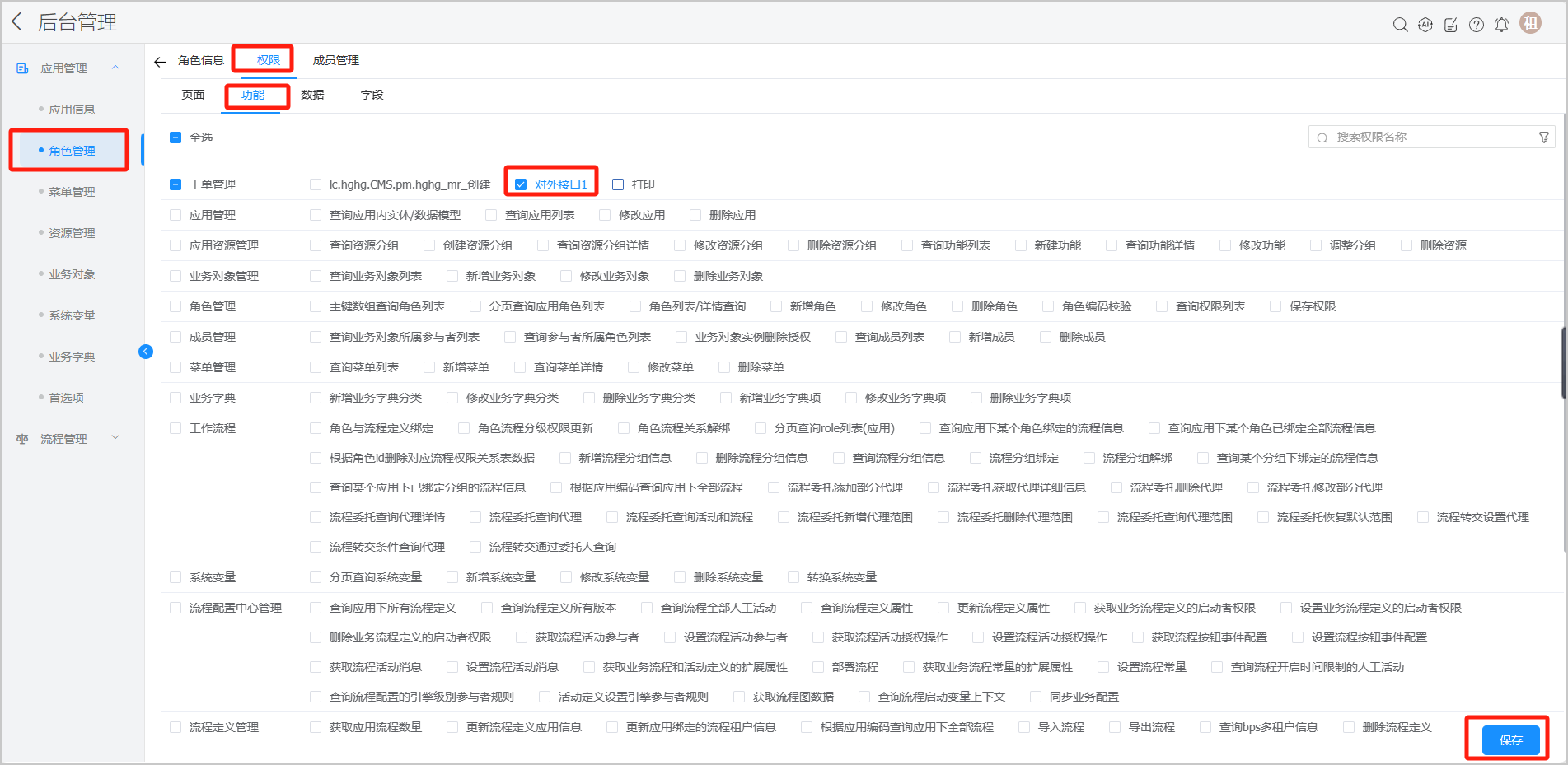The image size is (1568, 765).
Task: Click the search magnifier icon in top bar
Action: [1400, 25]
